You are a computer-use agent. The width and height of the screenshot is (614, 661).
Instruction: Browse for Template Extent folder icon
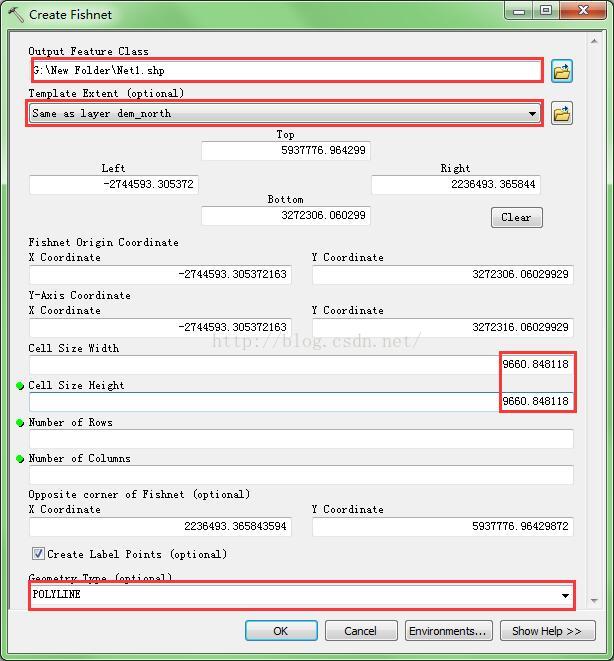(562, 113)
